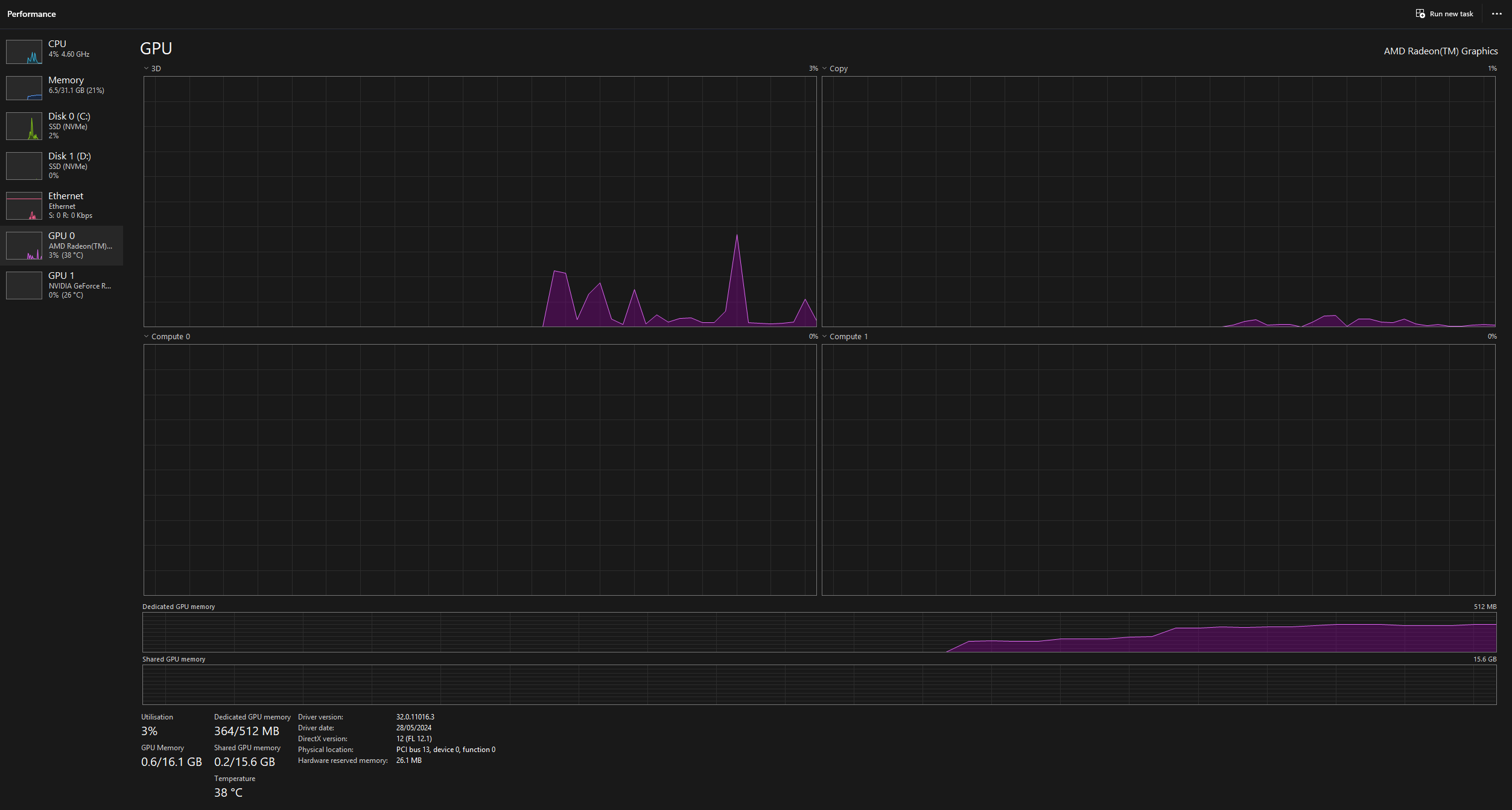Click the 0.2/15.6 GB shared memory value

(x=244, y=762)
